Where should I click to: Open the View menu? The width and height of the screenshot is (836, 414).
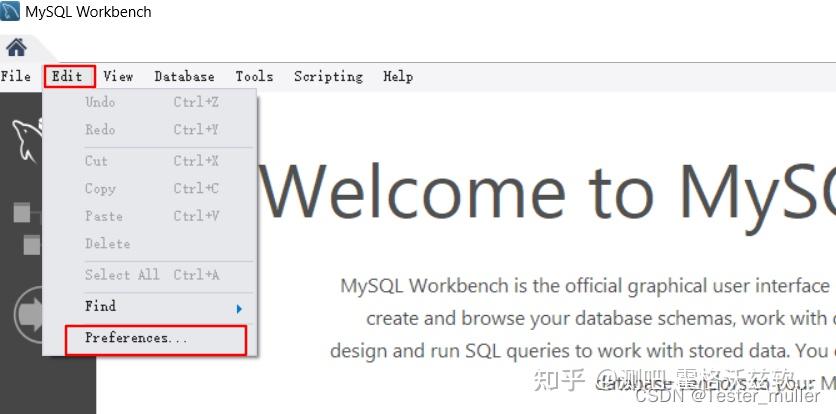coord(118,76)
